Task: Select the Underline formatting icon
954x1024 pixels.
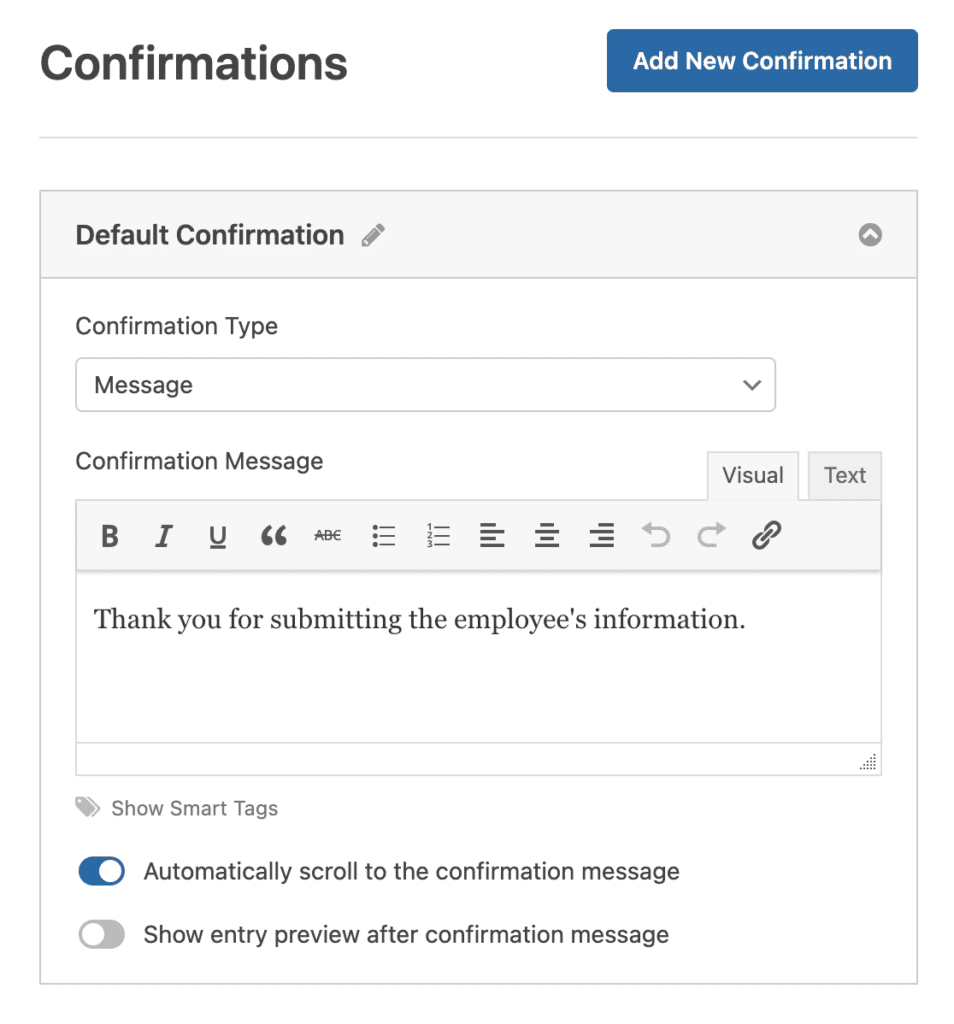Action: [x=217, y=536]
